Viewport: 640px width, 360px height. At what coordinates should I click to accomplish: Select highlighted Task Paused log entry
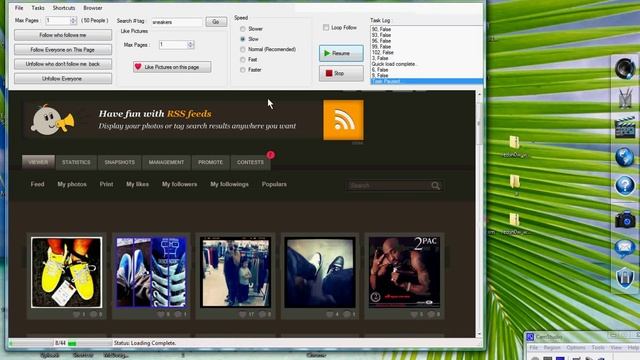pos(426,81)
